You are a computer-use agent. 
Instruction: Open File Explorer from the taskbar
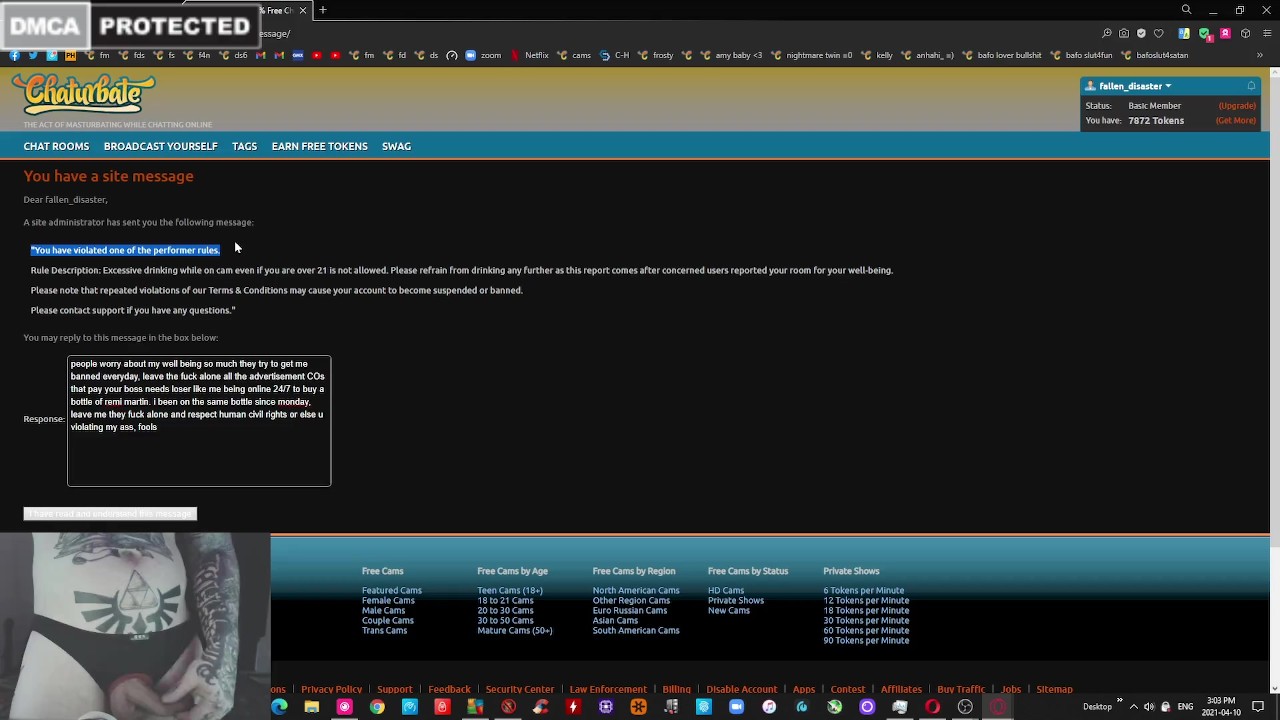pos(312,707)
